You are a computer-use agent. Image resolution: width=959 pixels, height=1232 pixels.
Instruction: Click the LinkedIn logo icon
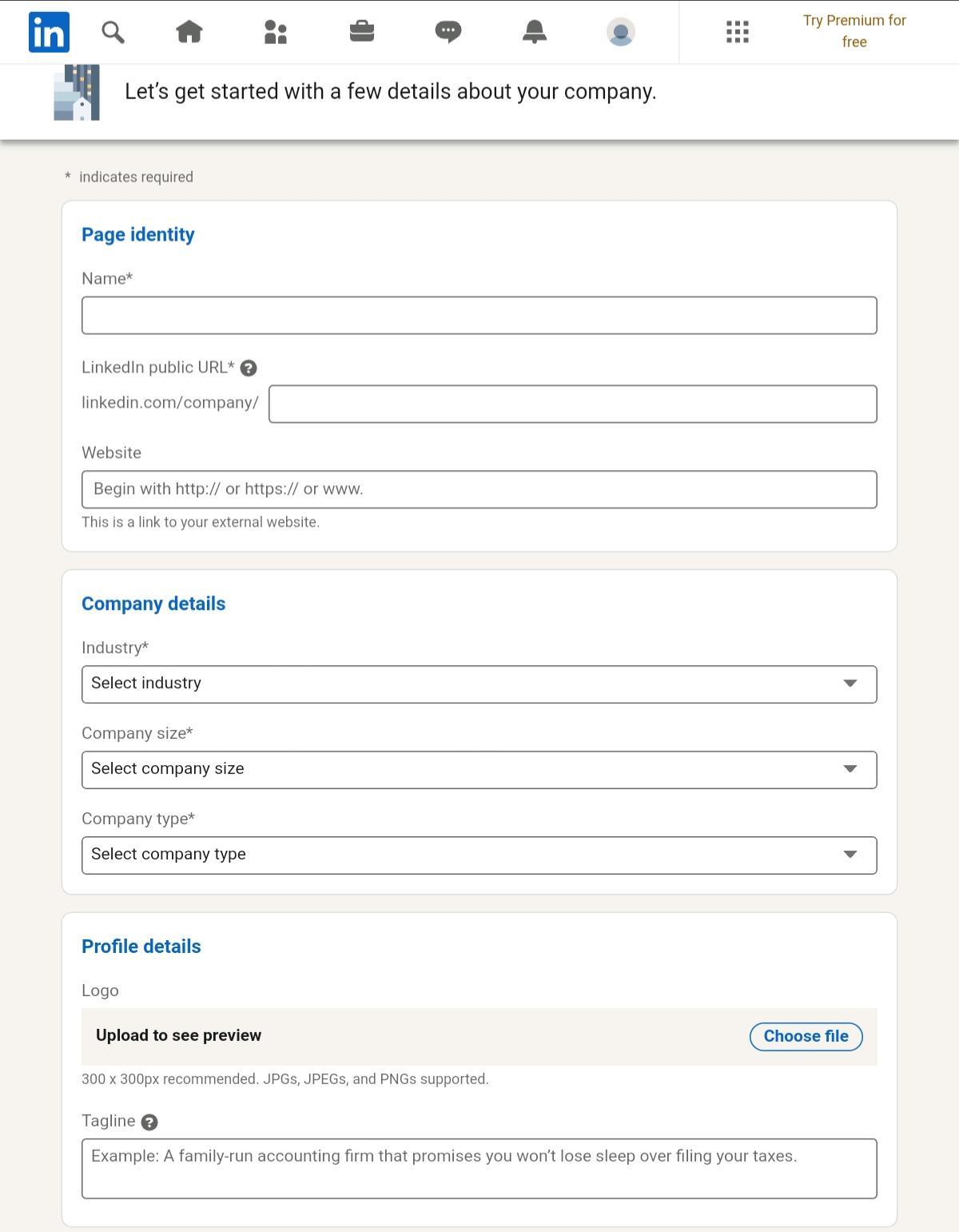click(x=49, y=32)
